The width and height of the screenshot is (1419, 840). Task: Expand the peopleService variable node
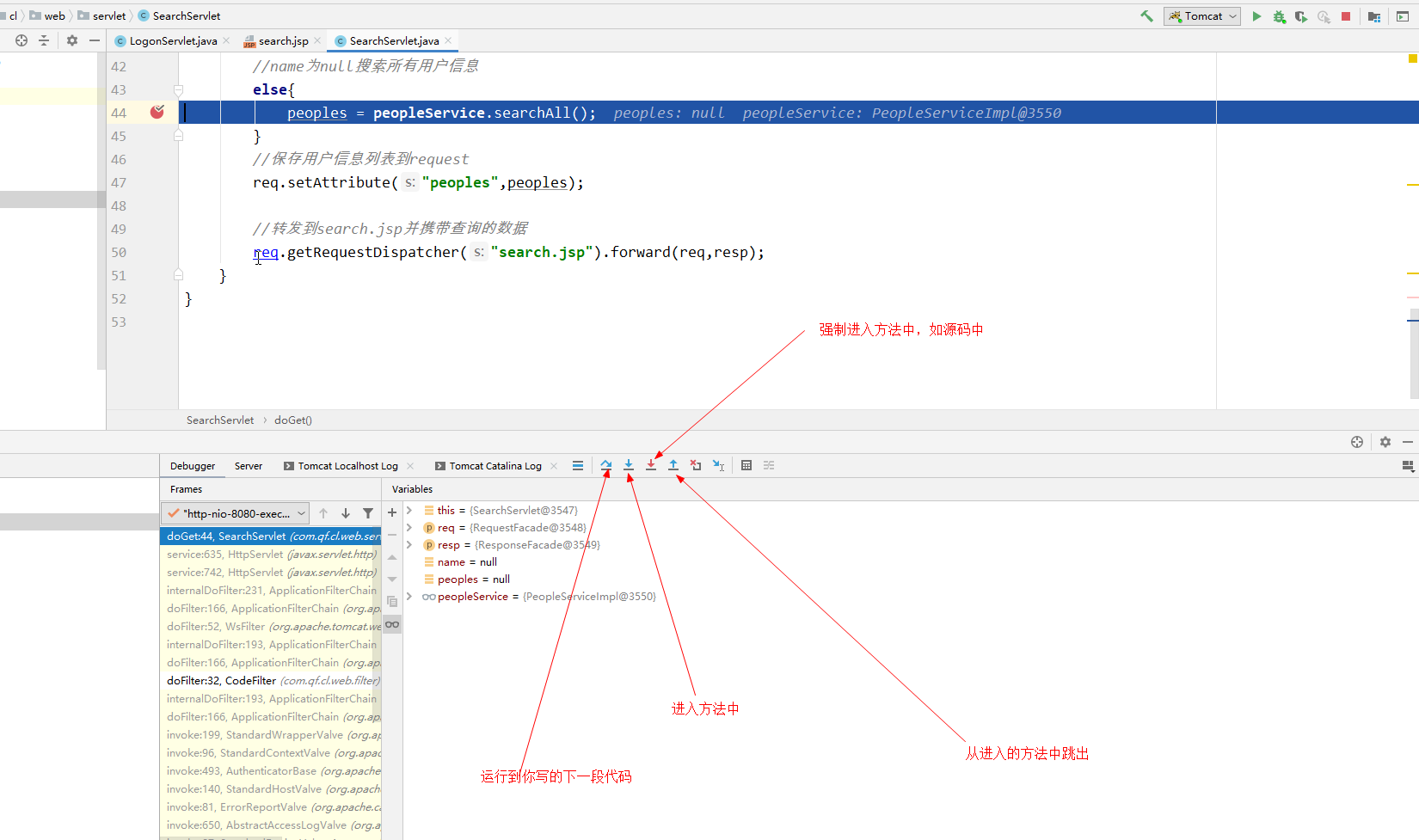(409, 597)
